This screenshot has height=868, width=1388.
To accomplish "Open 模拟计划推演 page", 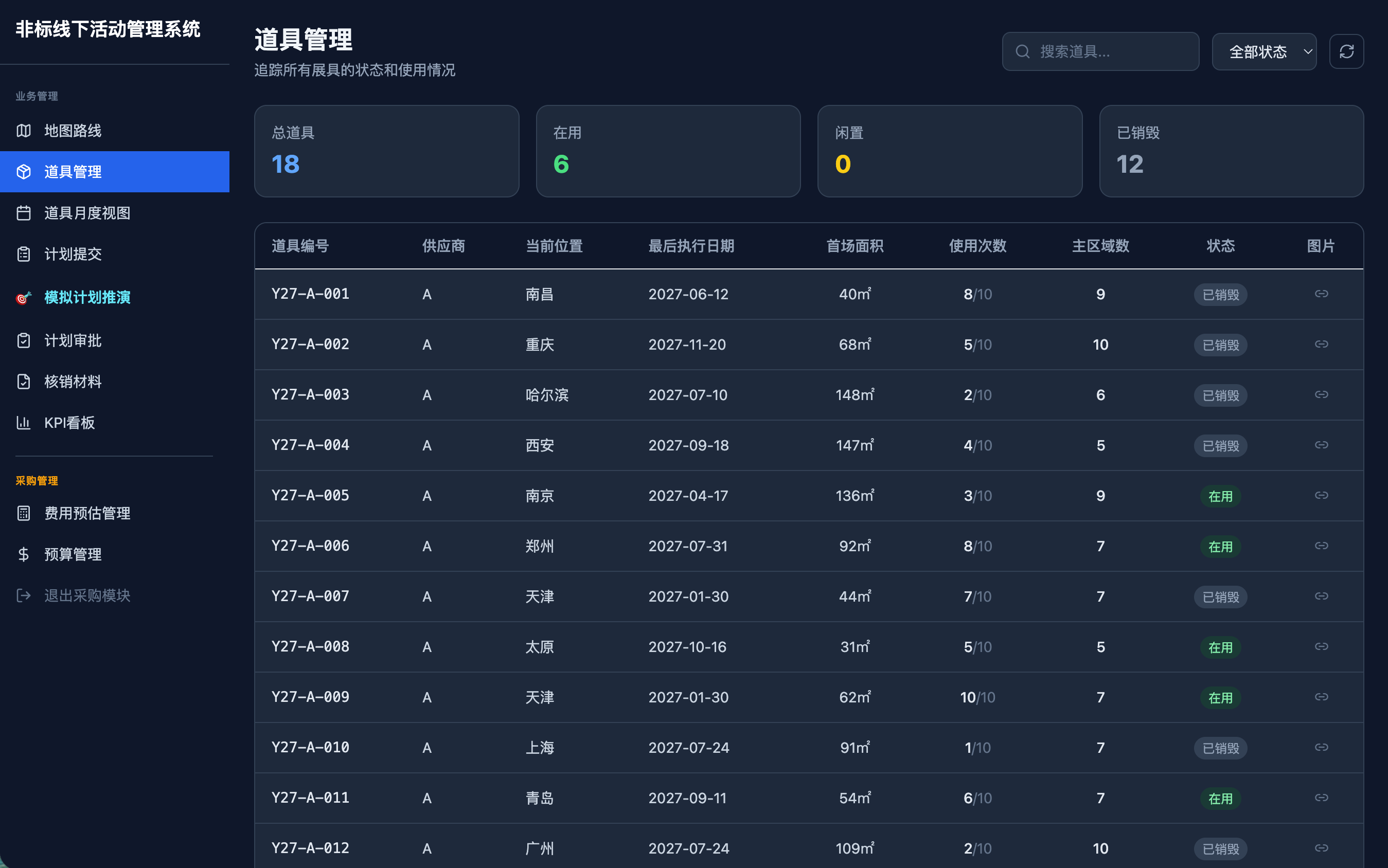I will pyautogui.click(x=115, y=297).
